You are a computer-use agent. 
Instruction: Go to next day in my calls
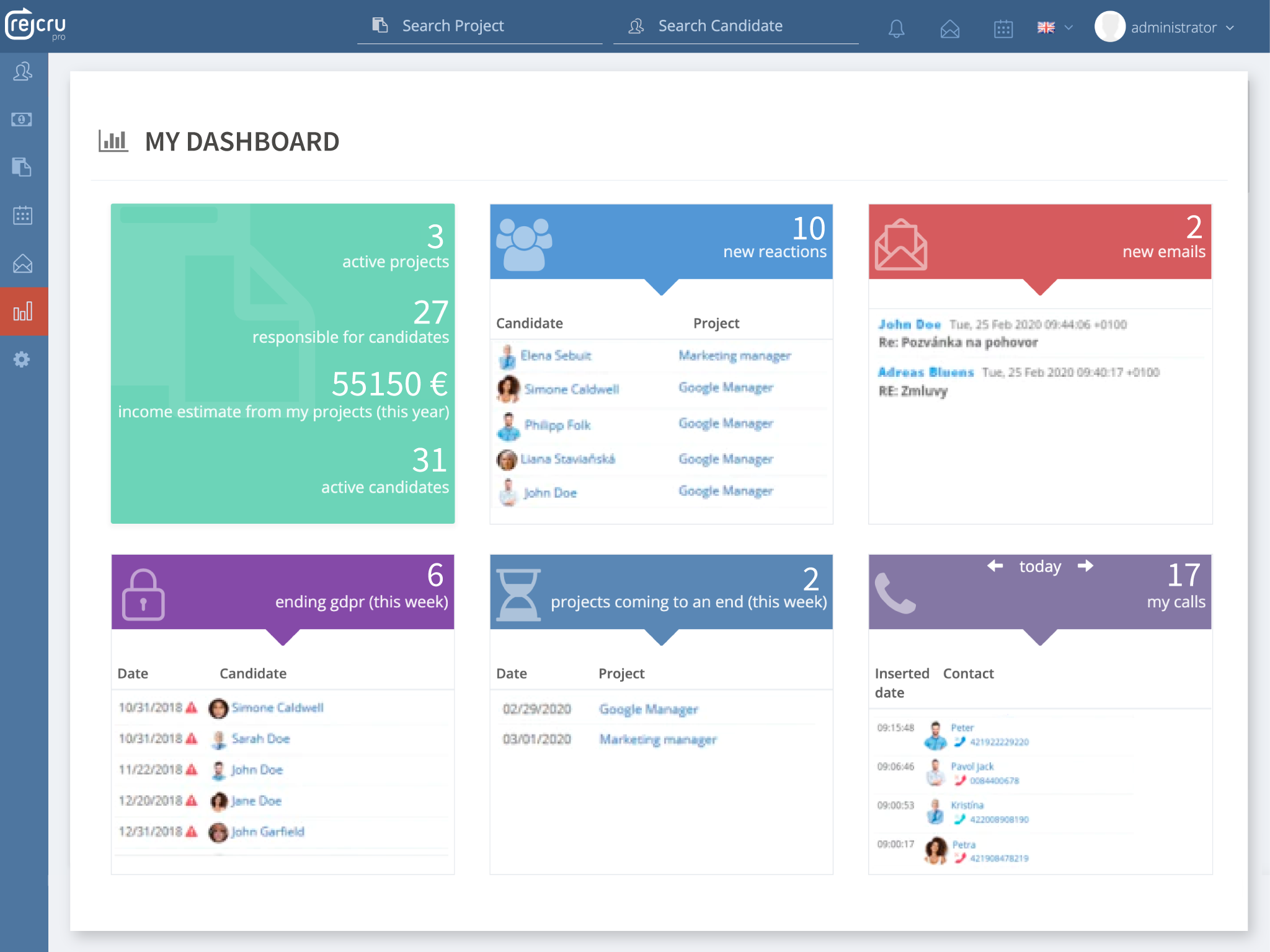(1085, 566)
